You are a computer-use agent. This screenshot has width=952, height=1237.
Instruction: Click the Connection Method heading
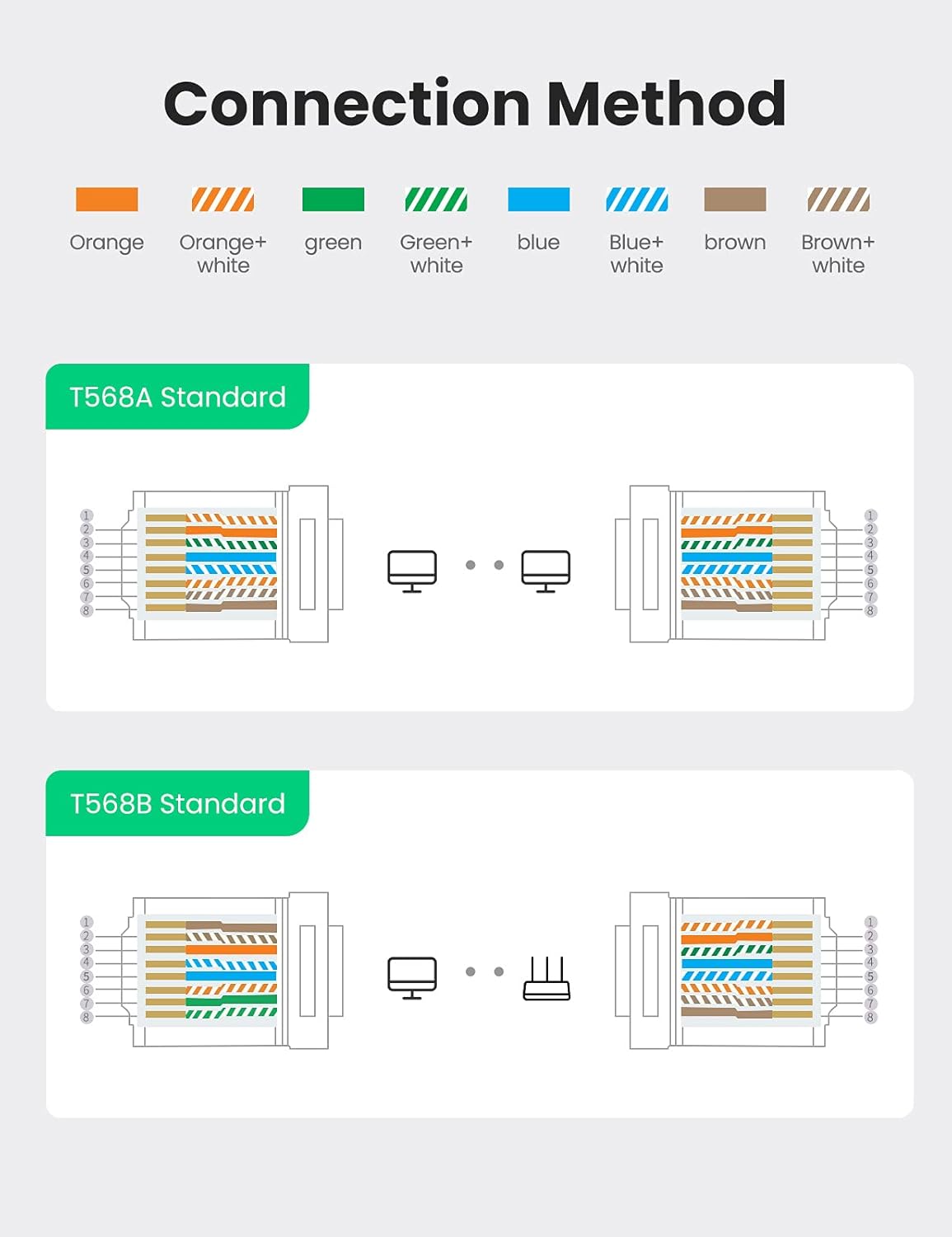click(x=475, y=104)
